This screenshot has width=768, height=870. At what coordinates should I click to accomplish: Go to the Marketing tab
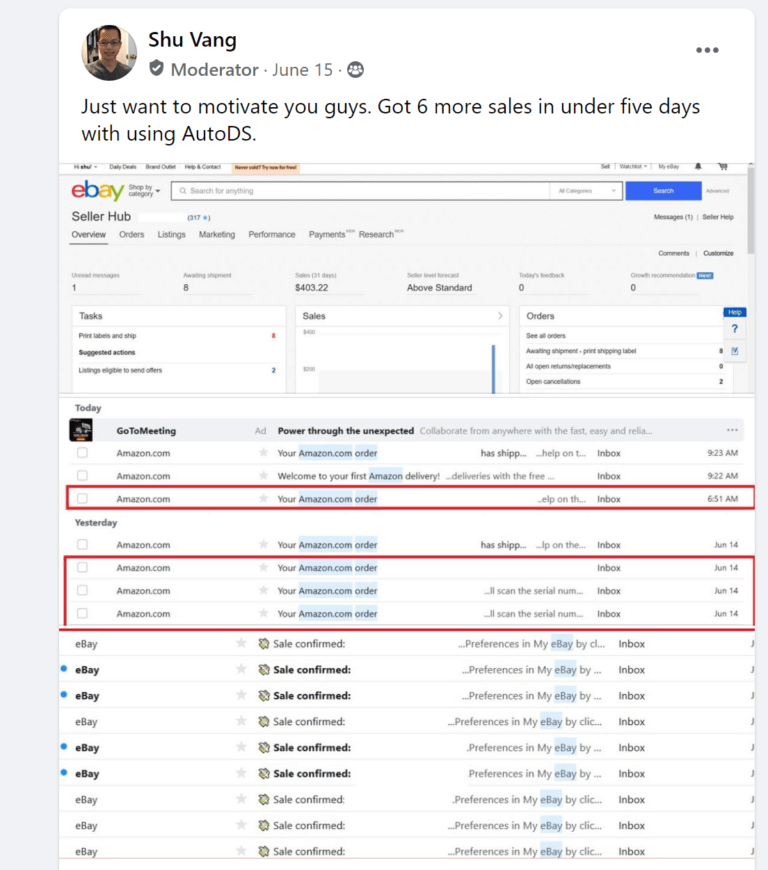(217, 235)
